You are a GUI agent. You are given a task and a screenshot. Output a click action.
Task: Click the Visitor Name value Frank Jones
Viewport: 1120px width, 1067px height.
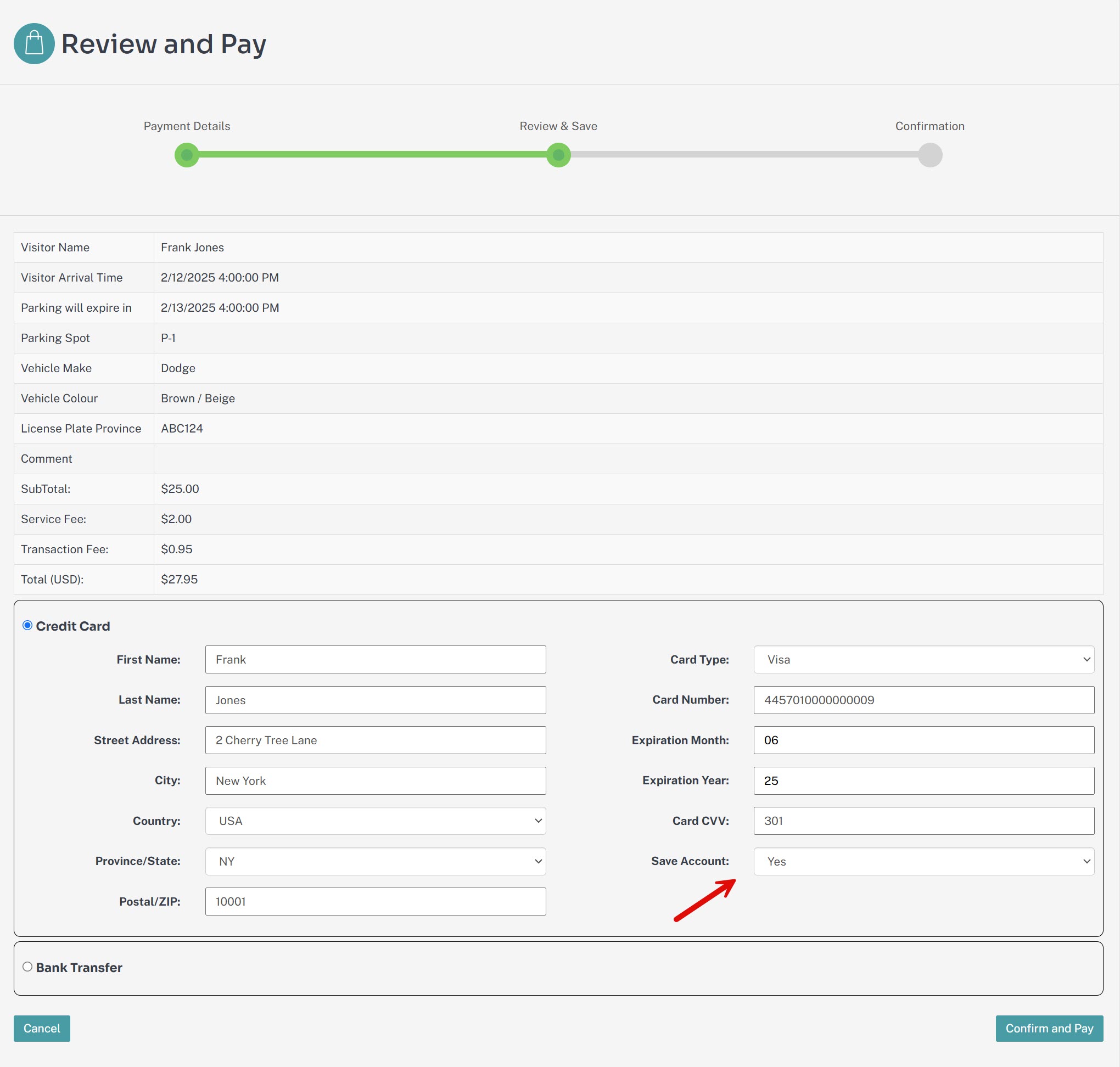pyautogui.click(x=192, y=248)
